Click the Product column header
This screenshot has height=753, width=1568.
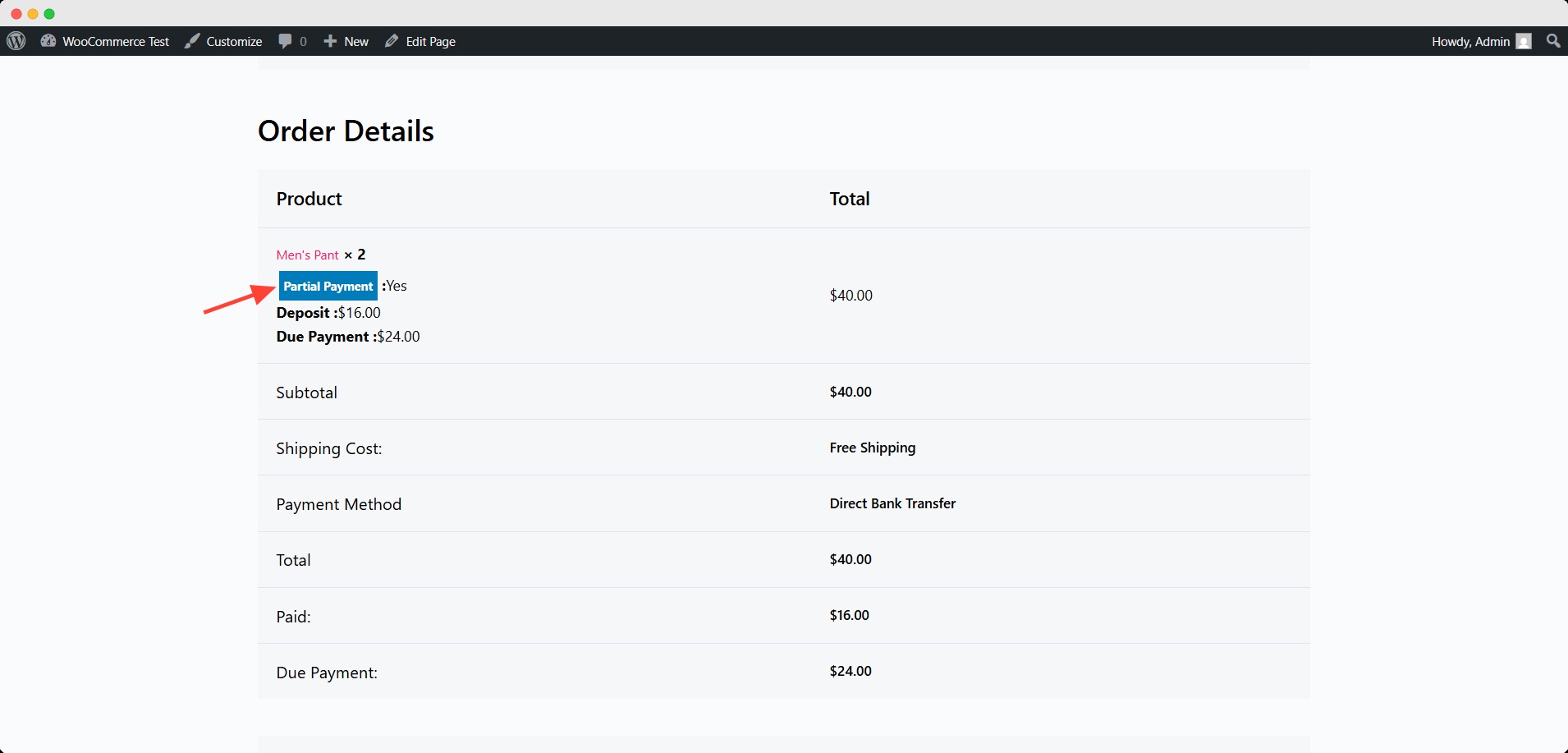click(309, 199)
